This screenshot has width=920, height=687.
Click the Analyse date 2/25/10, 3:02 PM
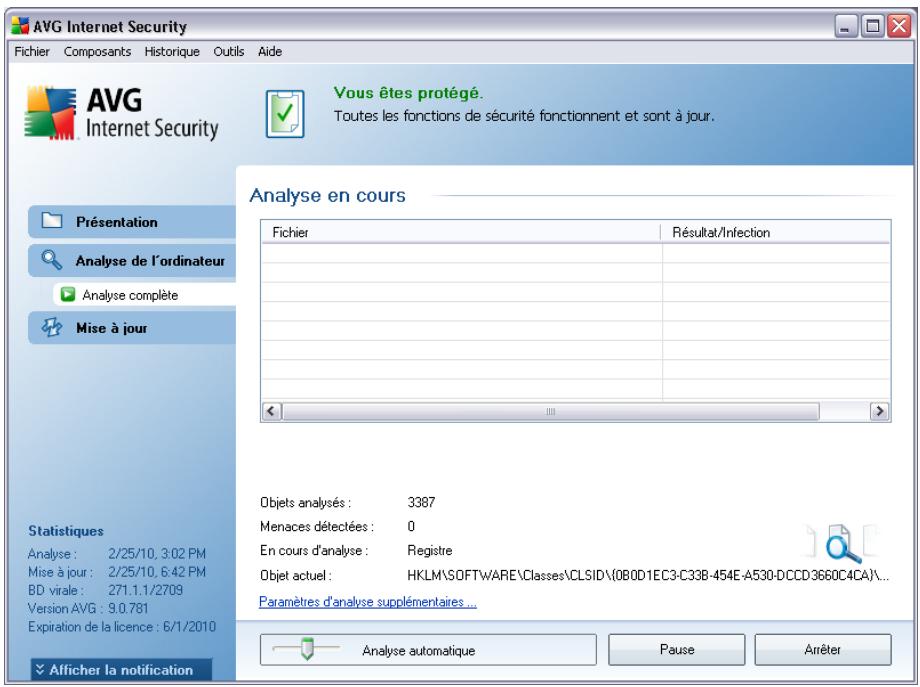157,554
